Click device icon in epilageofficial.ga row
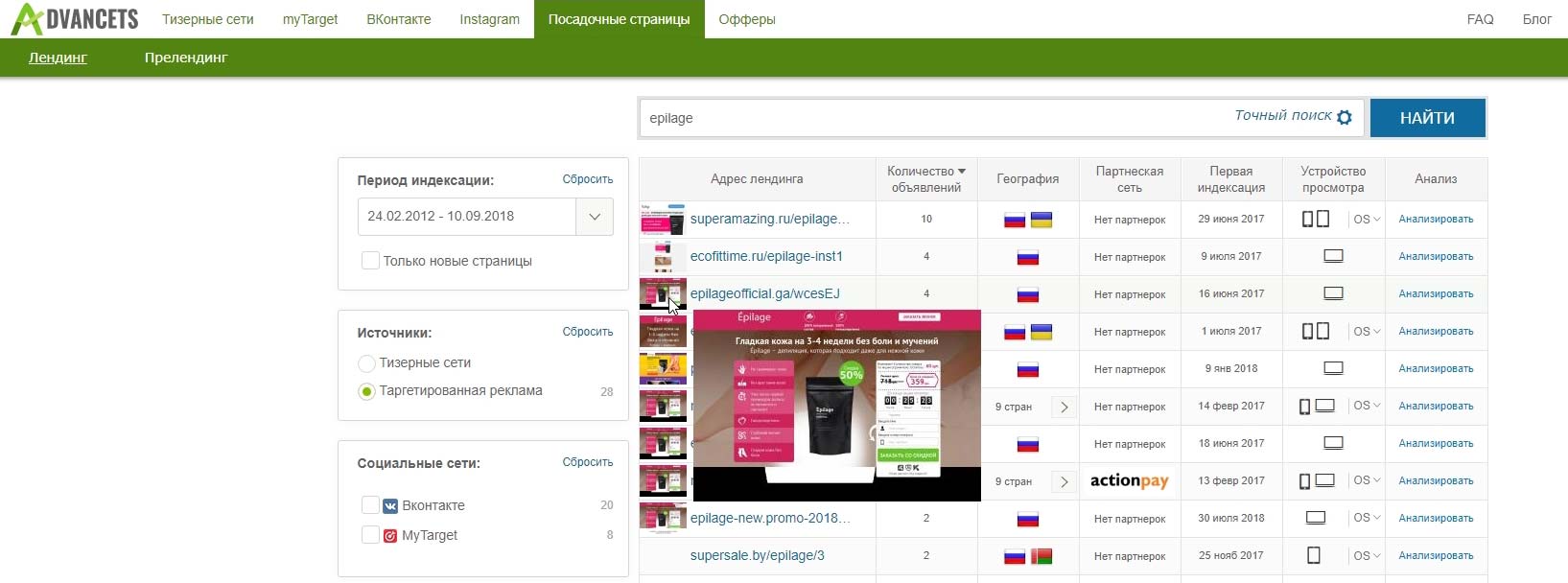 (1333, 293)
